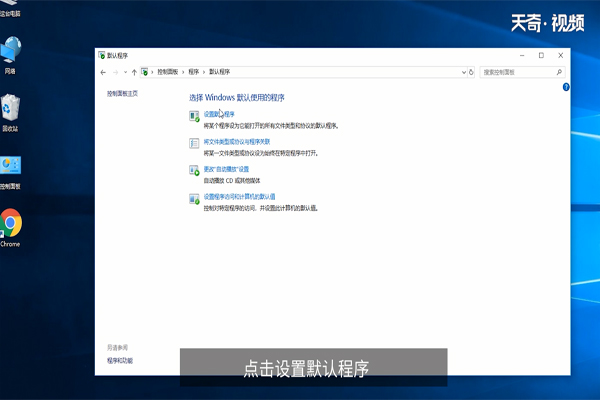
Task: Open 将文件类型或协议与程序关联 link
Action: click(x=237, y=142)
